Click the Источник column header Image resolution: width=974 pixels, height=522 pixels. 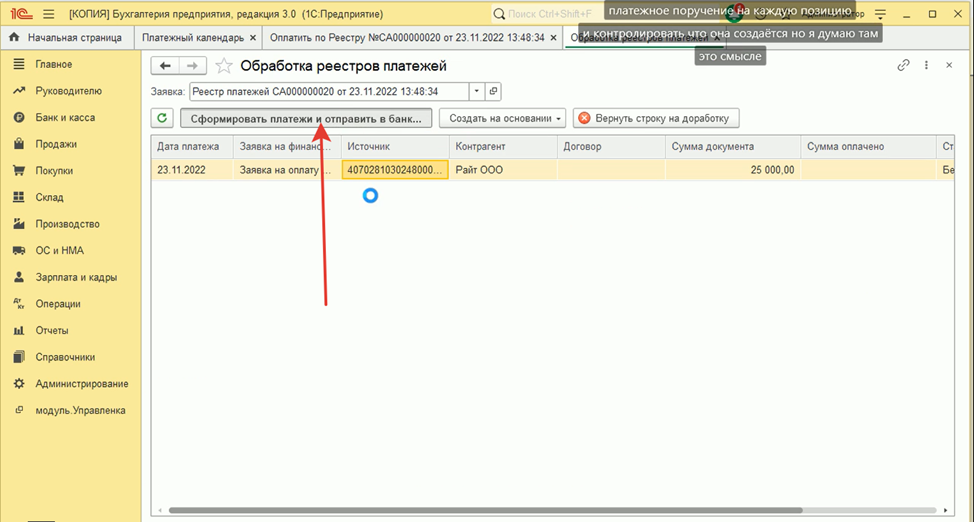pyautogui.click(x=396, y=147)
